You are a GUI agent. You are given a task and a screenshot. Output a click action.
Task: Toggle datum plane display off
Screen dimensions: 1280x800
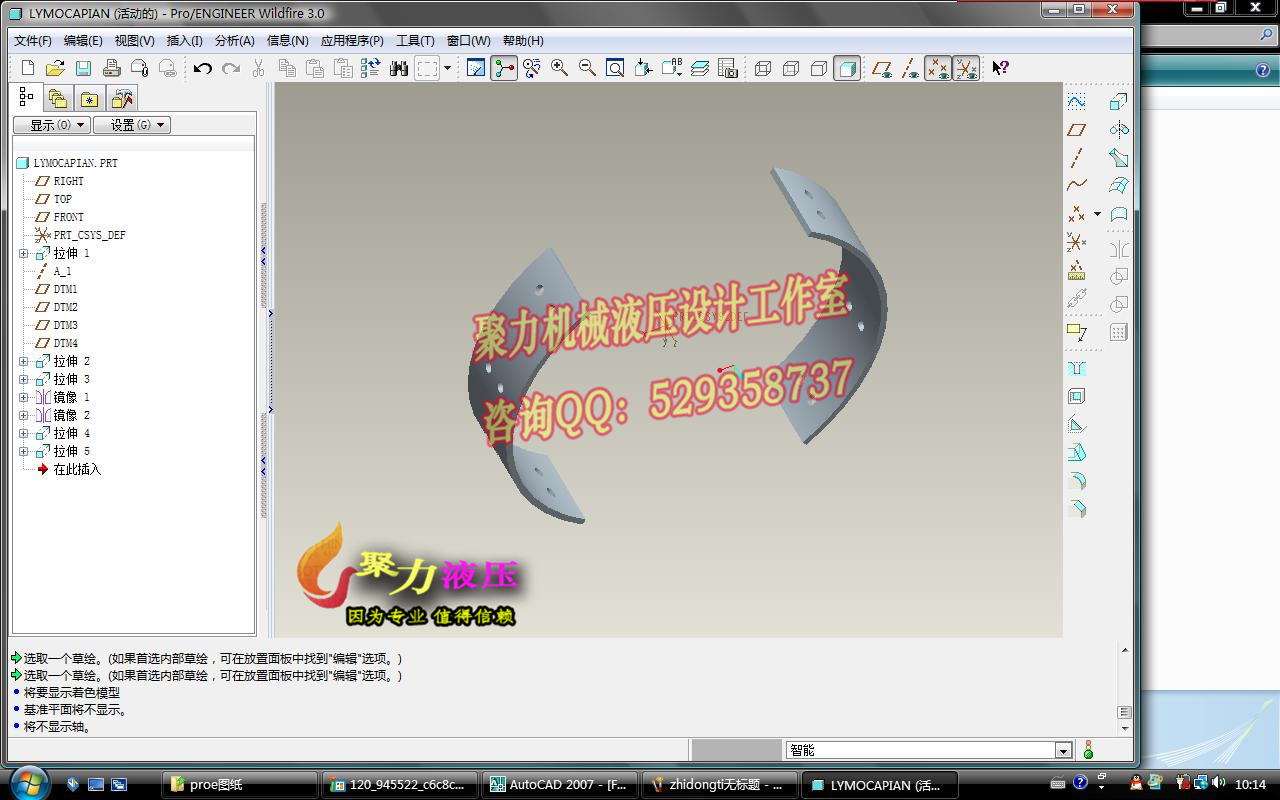click(x=882, y=68)
